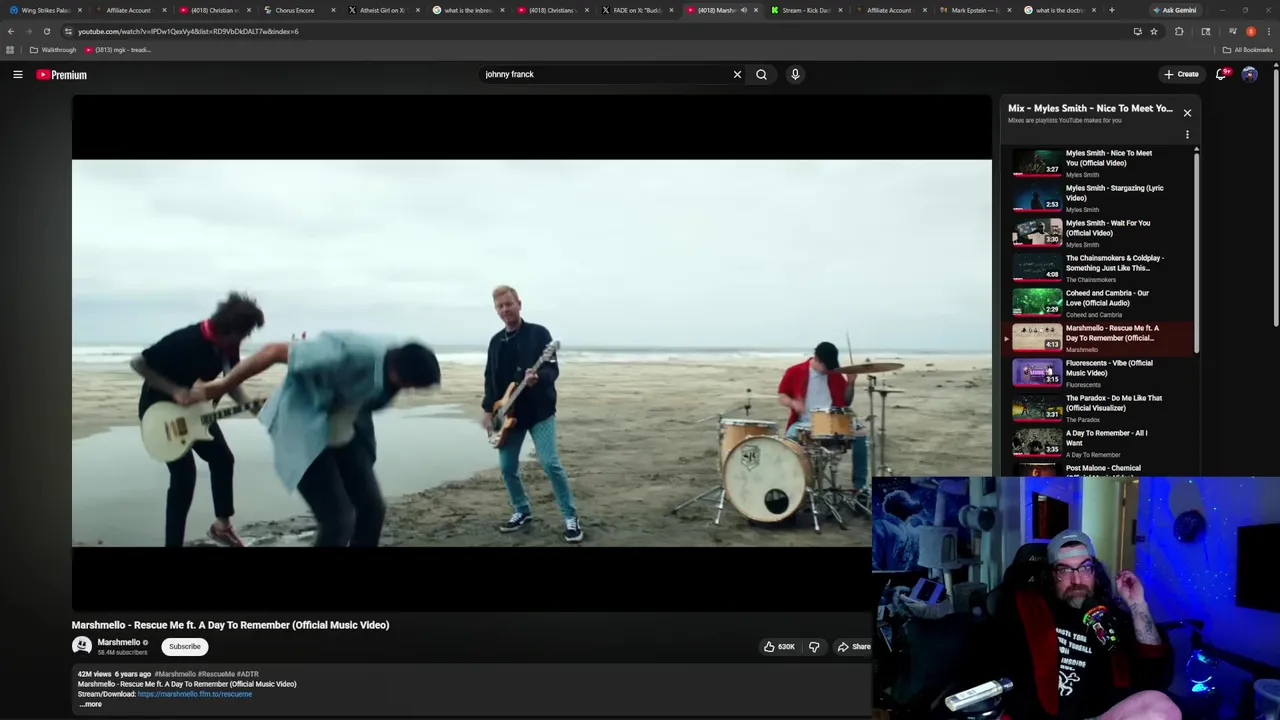Open Mix playlist three-dot options menu

(x=1187, y=135)
